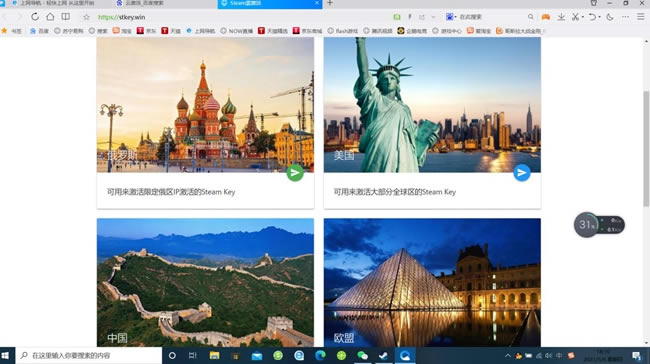The image size is (650, 364).
Task: Bookmark this page with the star icon
Action: [x=86, y=17]
